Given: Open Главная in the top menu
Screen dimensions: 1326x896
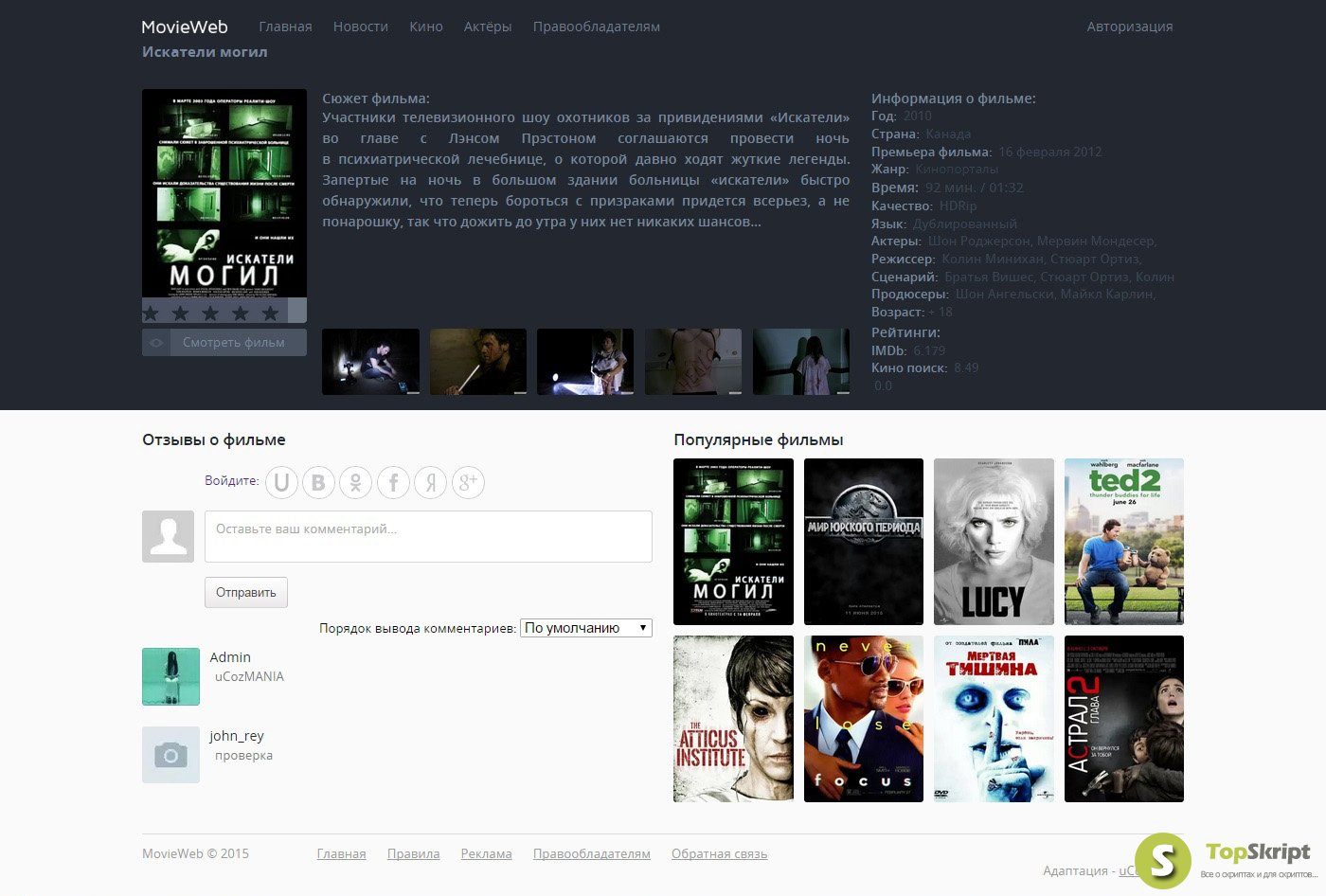Looking at the screenshot, I should [285, 27].
